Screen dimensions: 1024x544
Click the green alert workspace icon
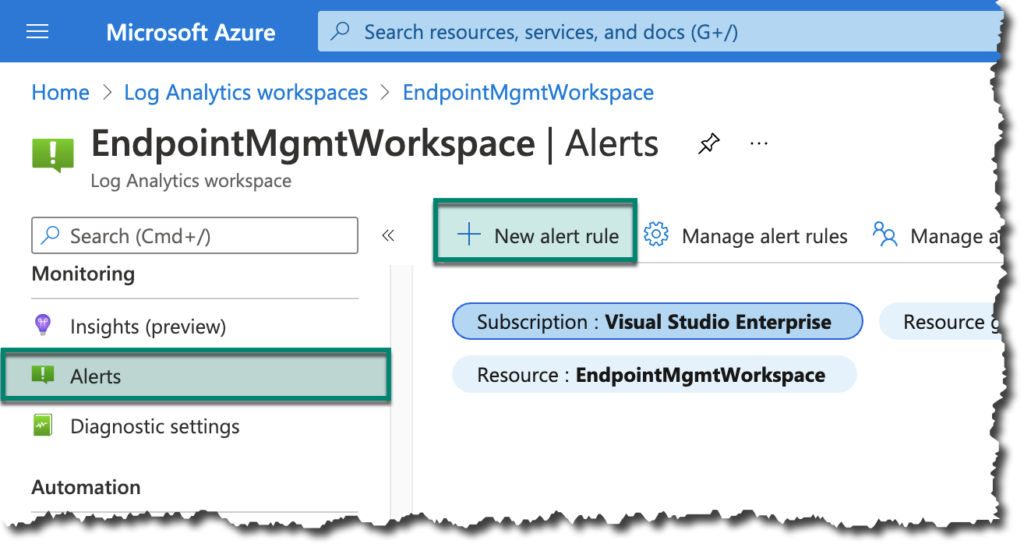pos(53,154)
